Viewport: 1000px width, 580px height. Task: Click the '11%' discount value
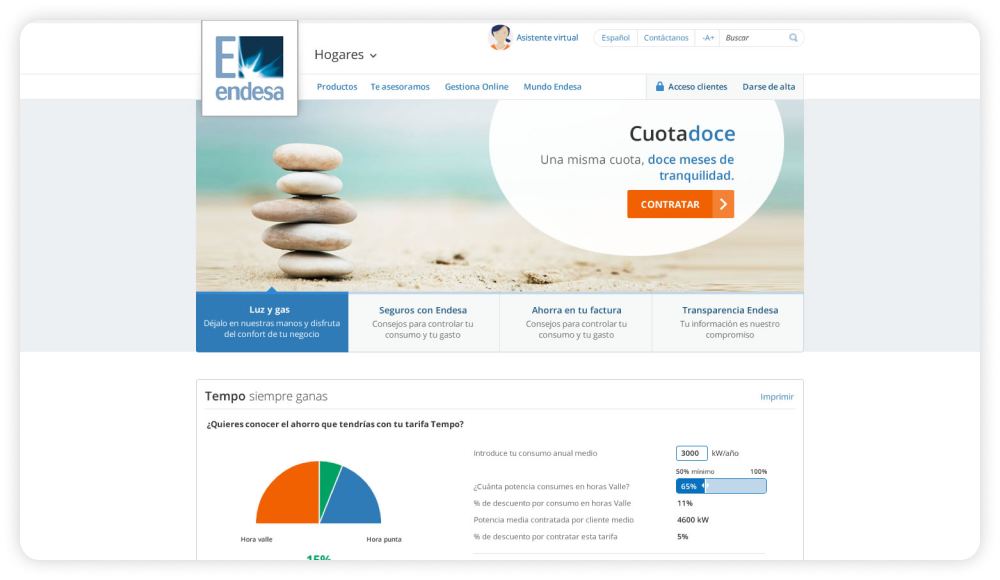pos(684,503)
